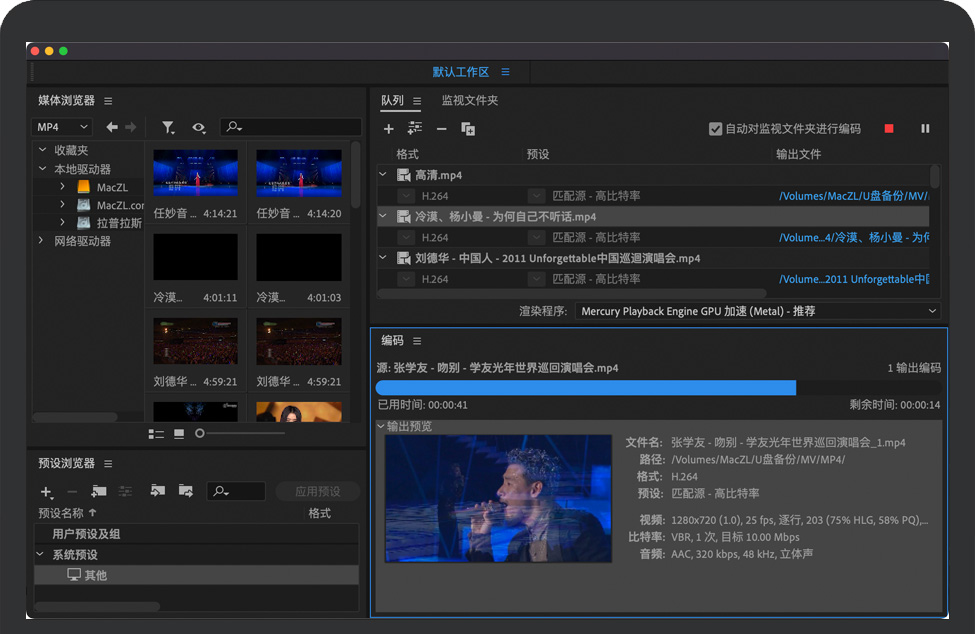Click the red stop queue button
975x634 pixels.
tap(889, 129)
